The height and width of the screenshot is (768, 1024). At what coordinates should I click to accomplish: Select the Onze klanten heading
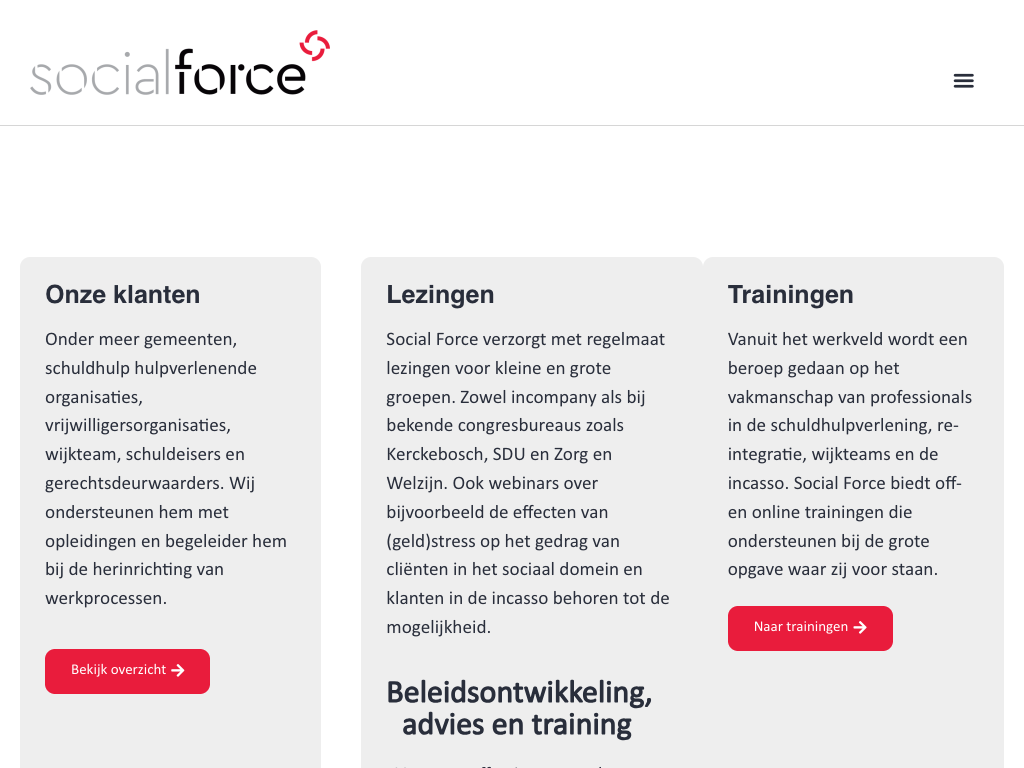(122, 295)
